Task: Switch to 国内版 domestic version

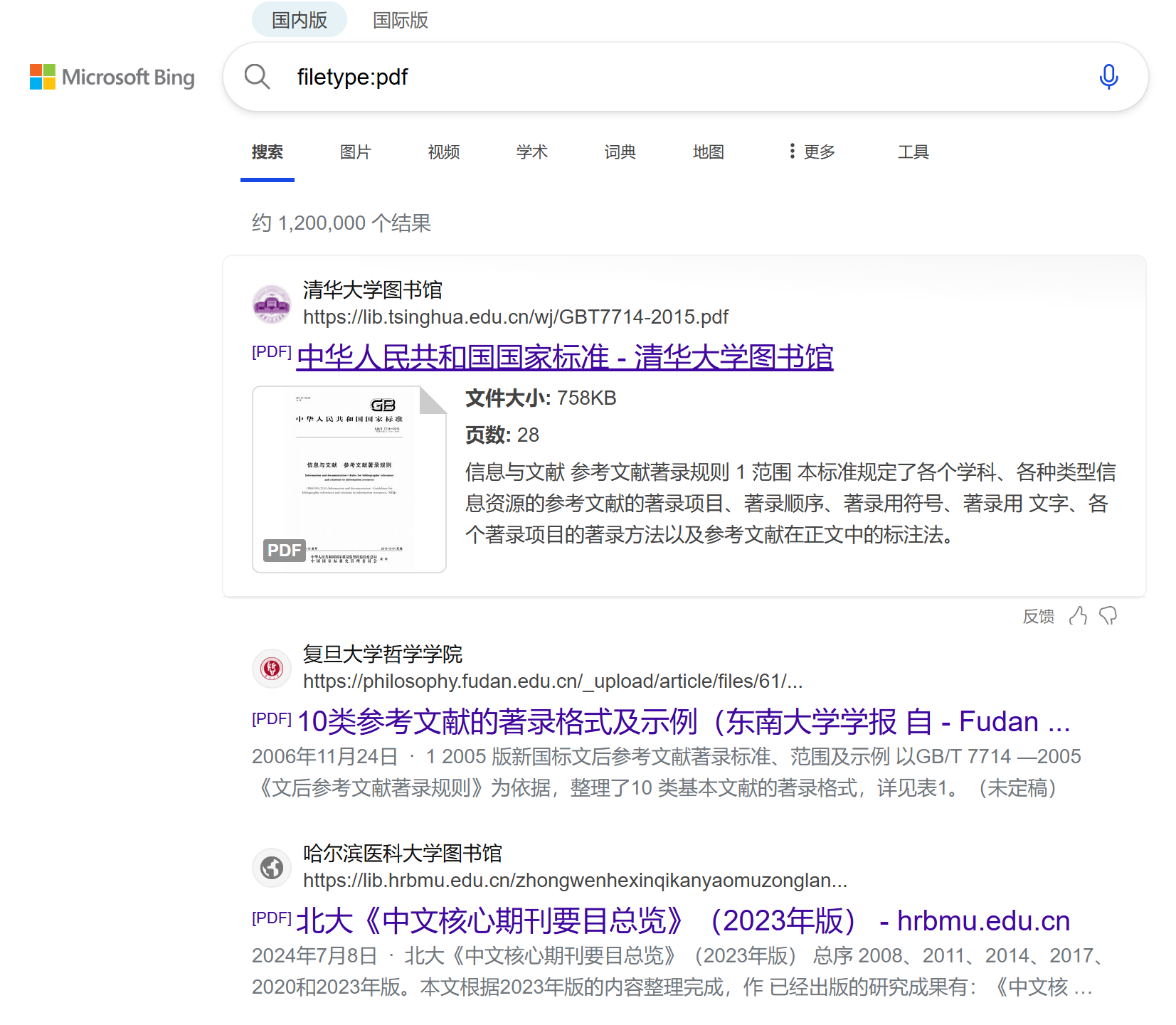Action: point(300,20)
